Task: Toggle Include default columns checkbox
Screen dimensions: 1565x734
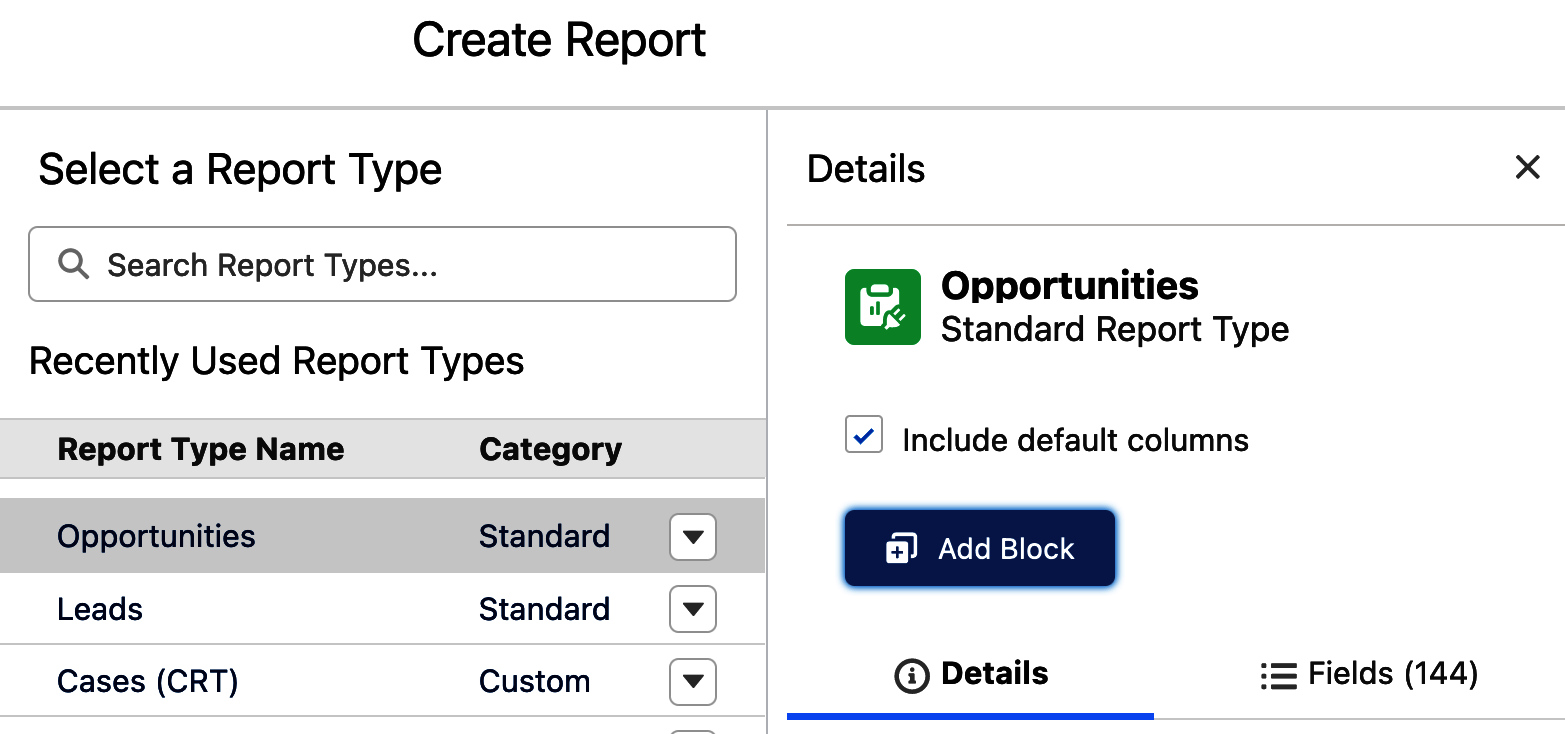Action: point(864,436)
